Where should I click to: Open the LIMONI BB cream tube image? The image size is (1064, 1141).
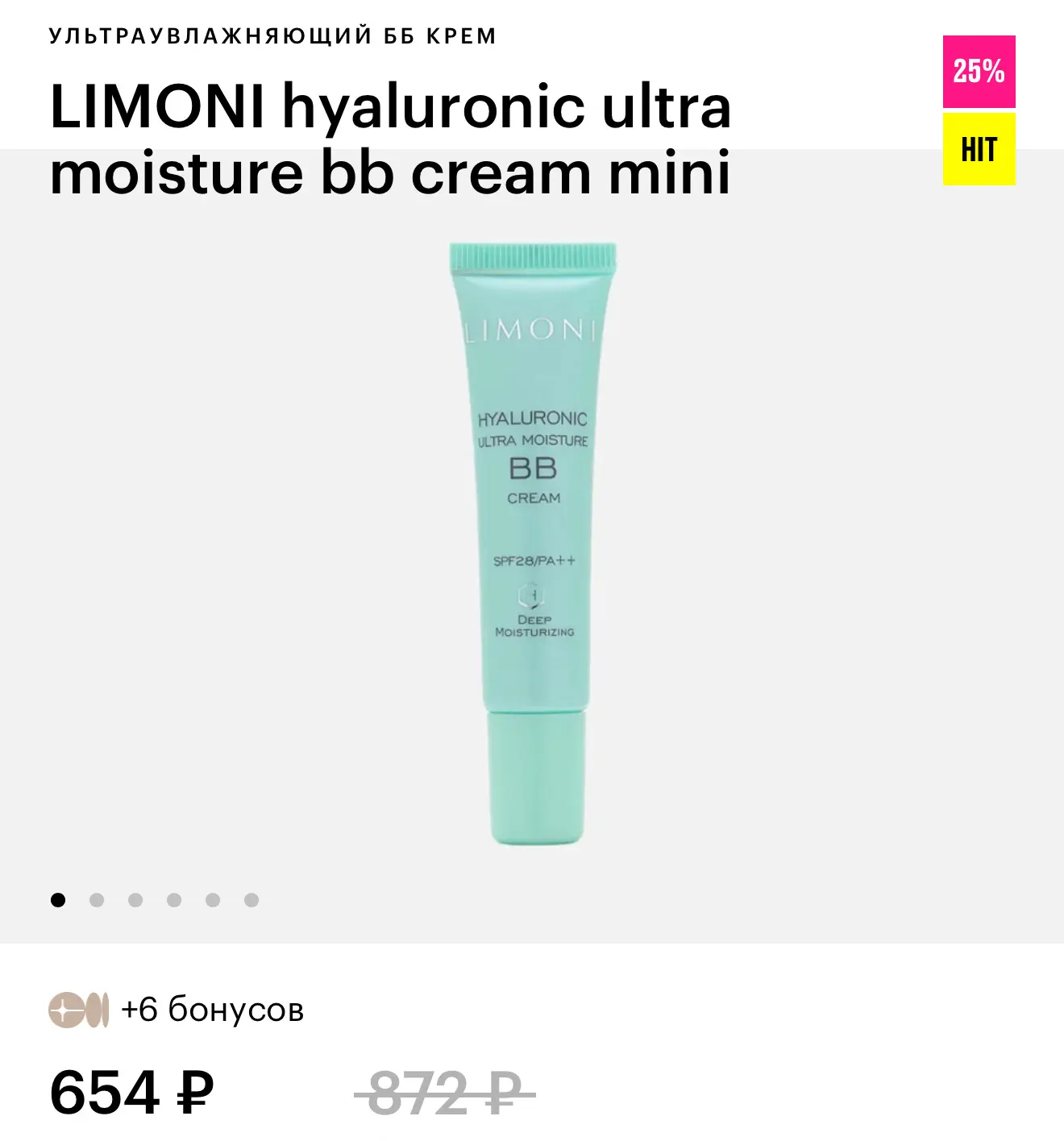tap(534, 544)
